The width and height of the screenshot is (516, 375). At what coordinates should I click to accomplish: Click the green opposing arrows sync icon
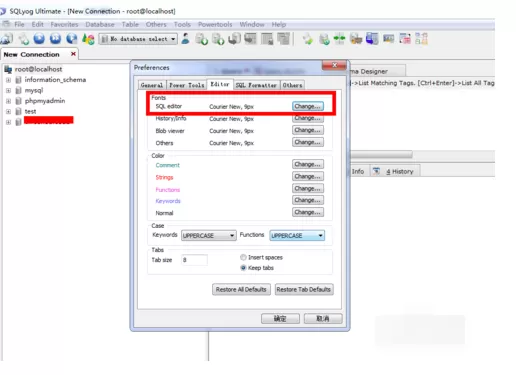(x=339, y=39)
